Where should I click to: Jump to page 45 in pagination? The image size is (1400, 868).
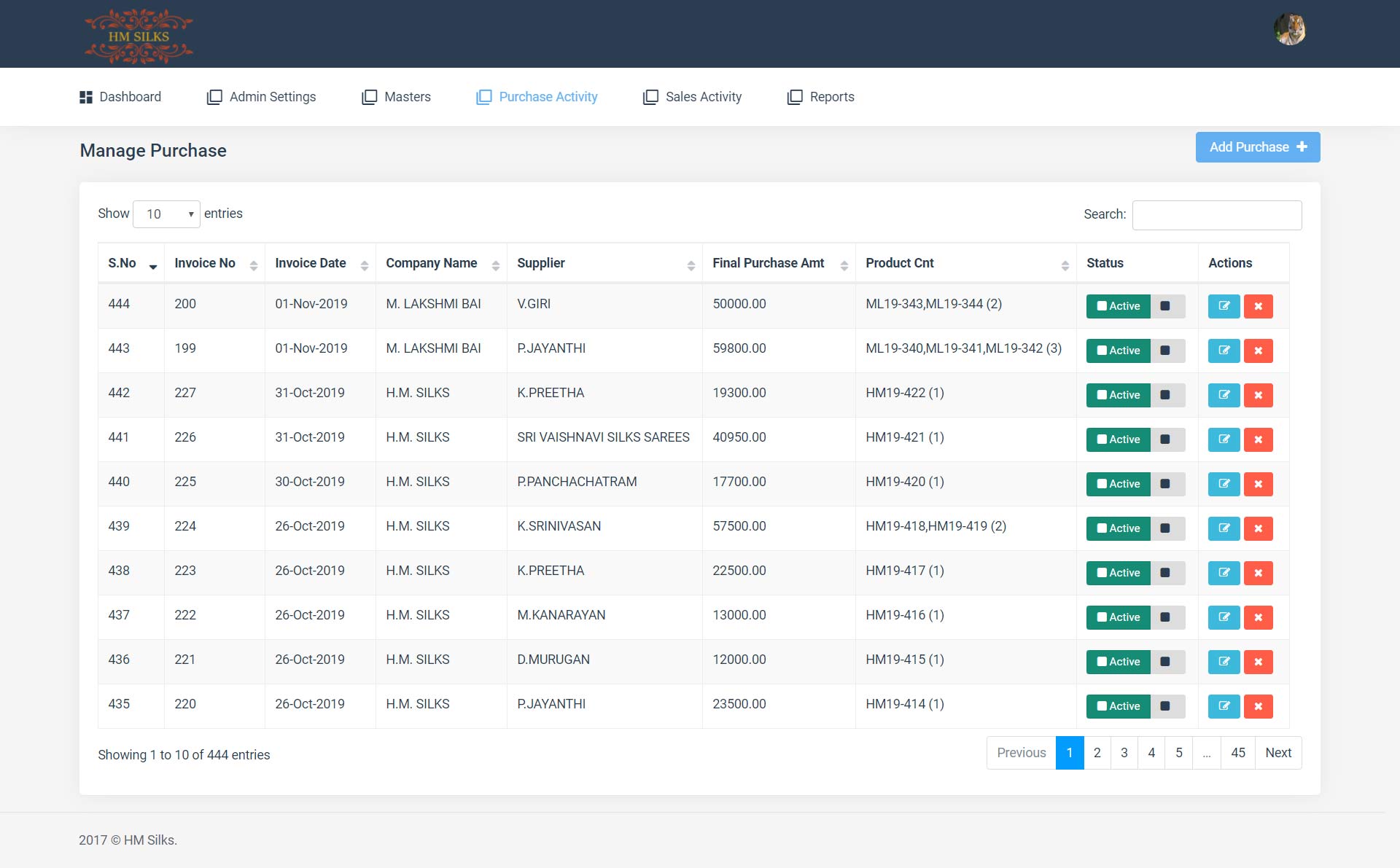pyautogui.click(x=1237, y=753)
